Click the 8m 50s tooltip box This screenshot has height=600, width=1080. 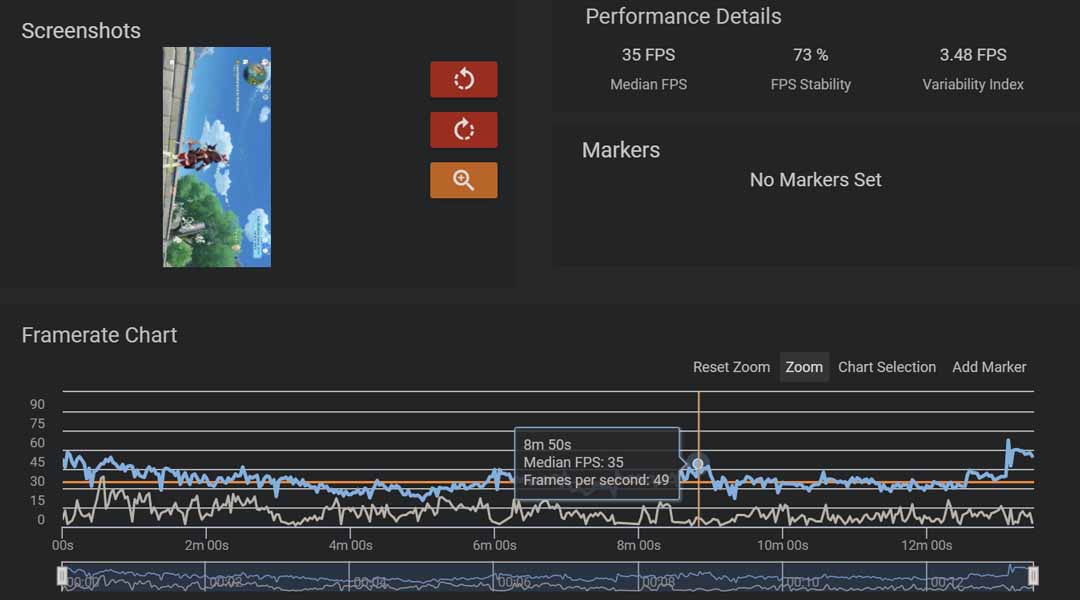(597, 463)
